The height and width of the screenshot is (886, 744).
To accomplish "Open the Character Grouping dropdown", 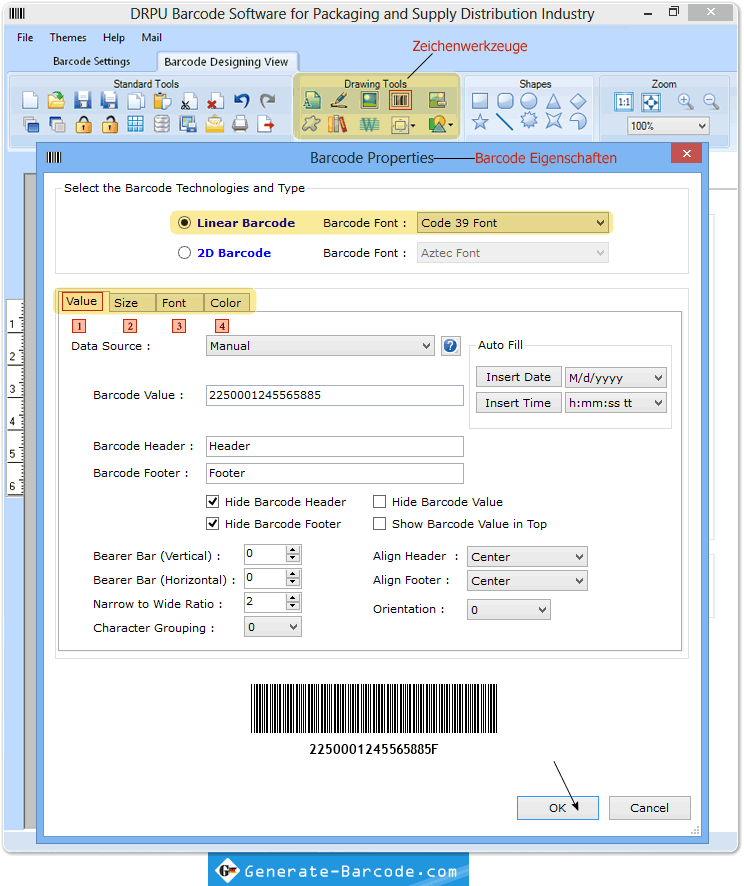I will tap(272, 627).
